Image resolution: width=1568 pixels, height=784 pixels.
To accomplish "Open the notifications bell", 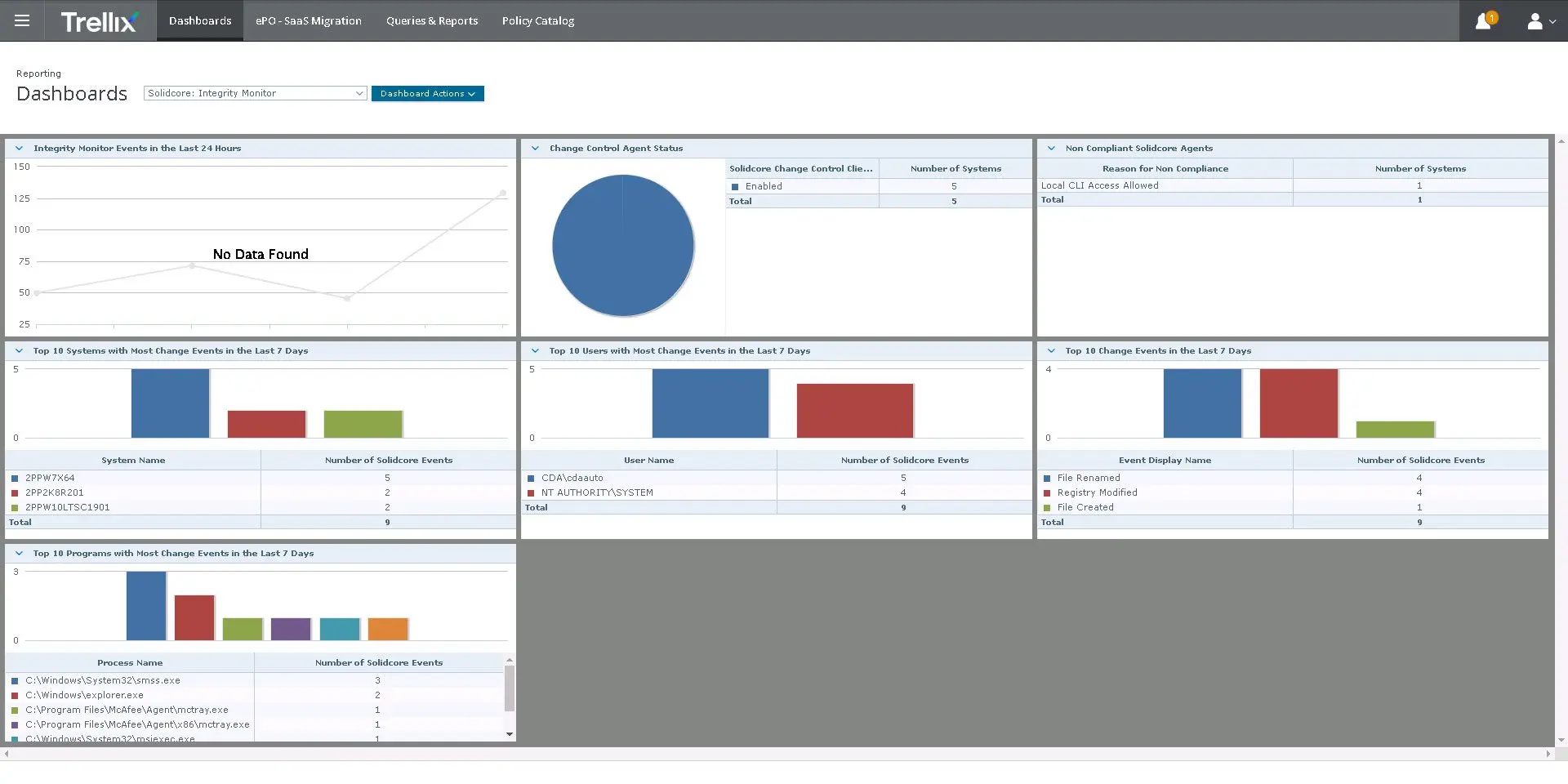I will click(x=1483, y=21).
